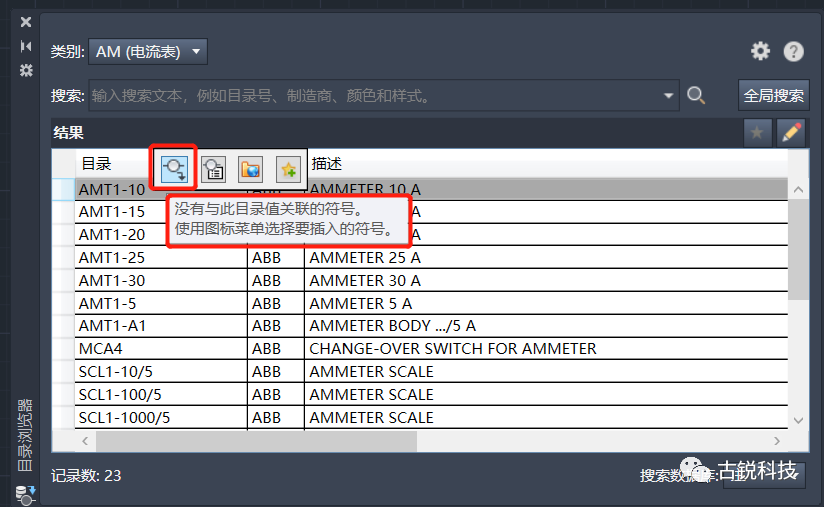Click the AMMETER 30 A description cell
The image size is (824, 507).
pos(546,281)
